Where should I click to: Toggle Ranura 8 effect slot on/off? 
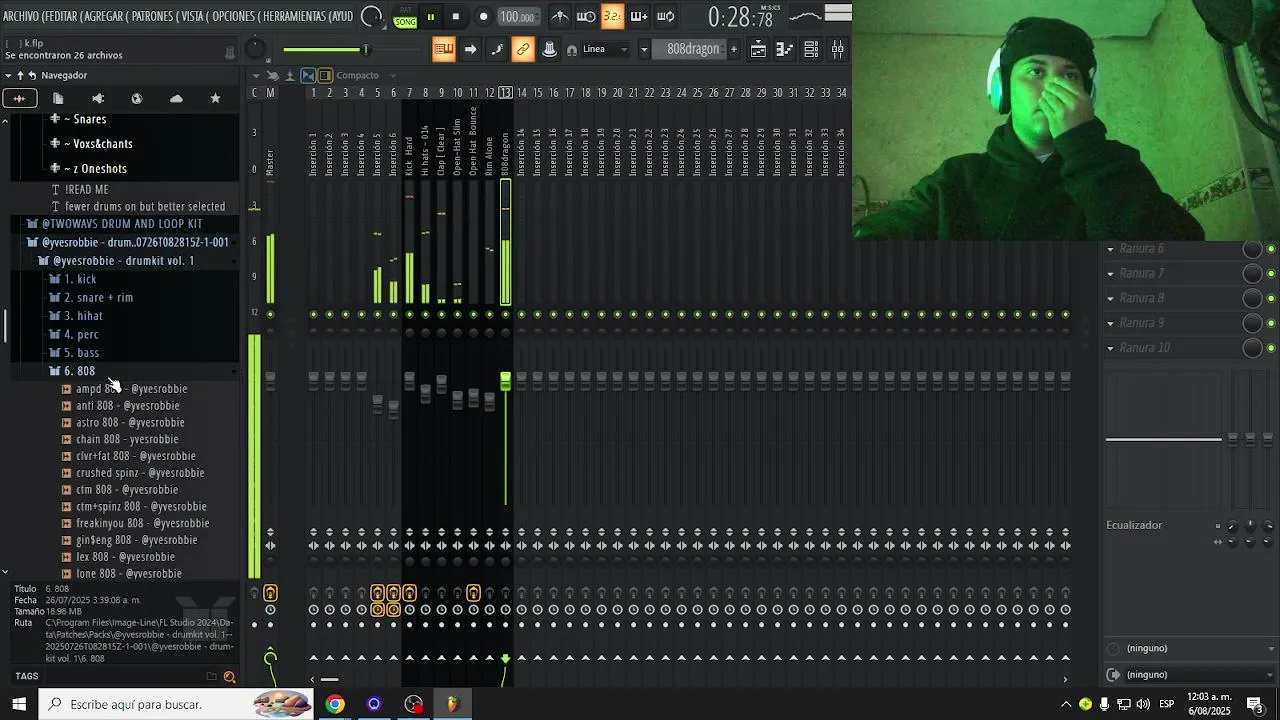[1271, 299]
